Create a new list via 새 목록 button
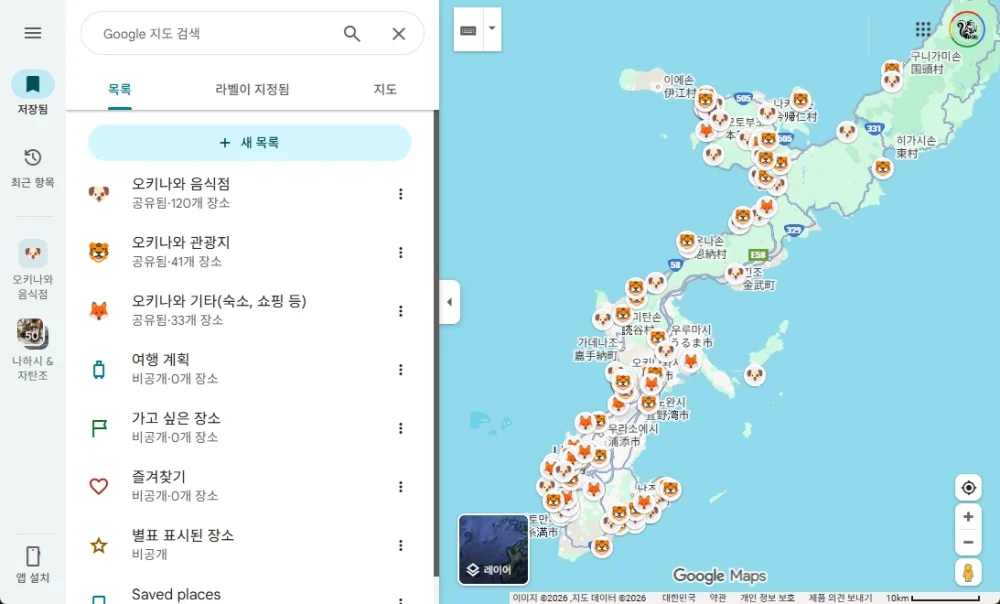 pyautogui.click(x=250, y=143)
